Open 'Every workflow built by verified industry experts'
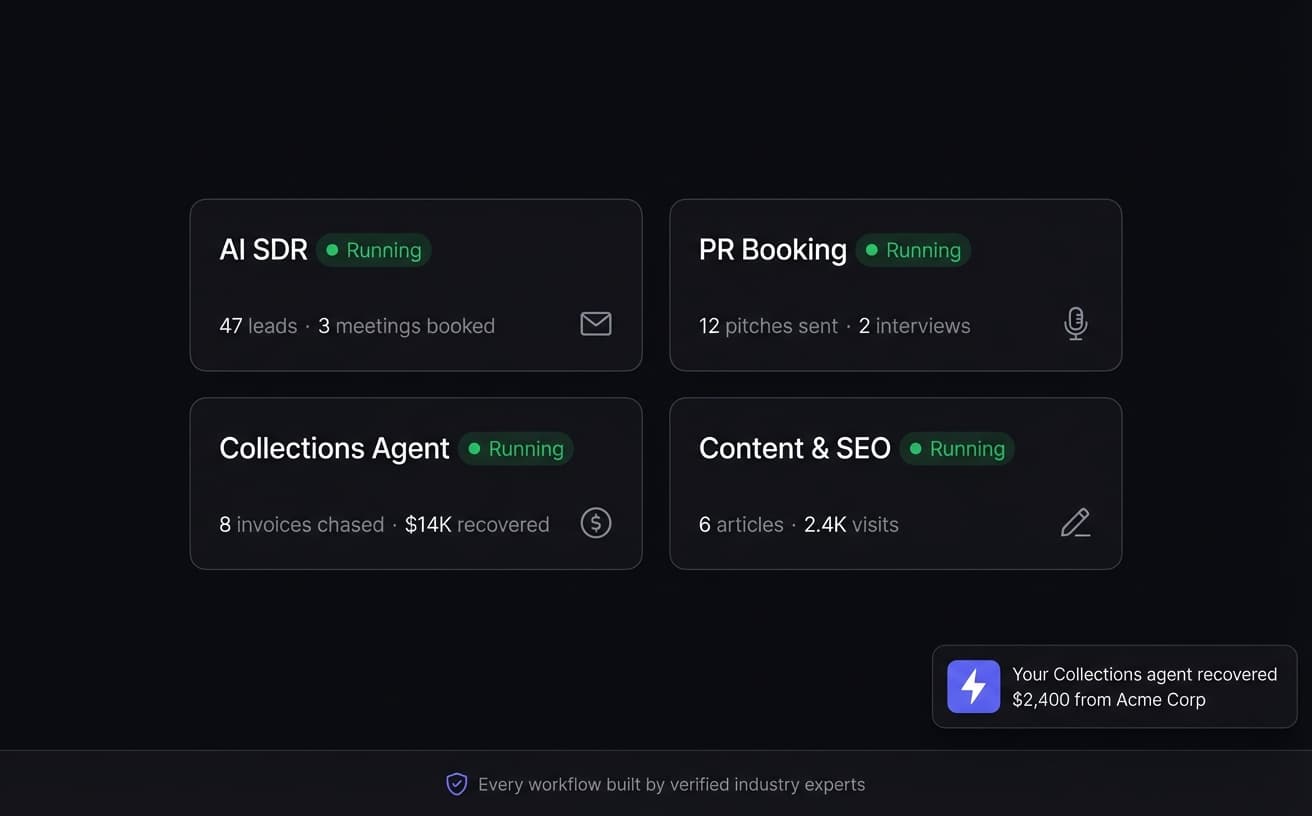 (672, 784)
